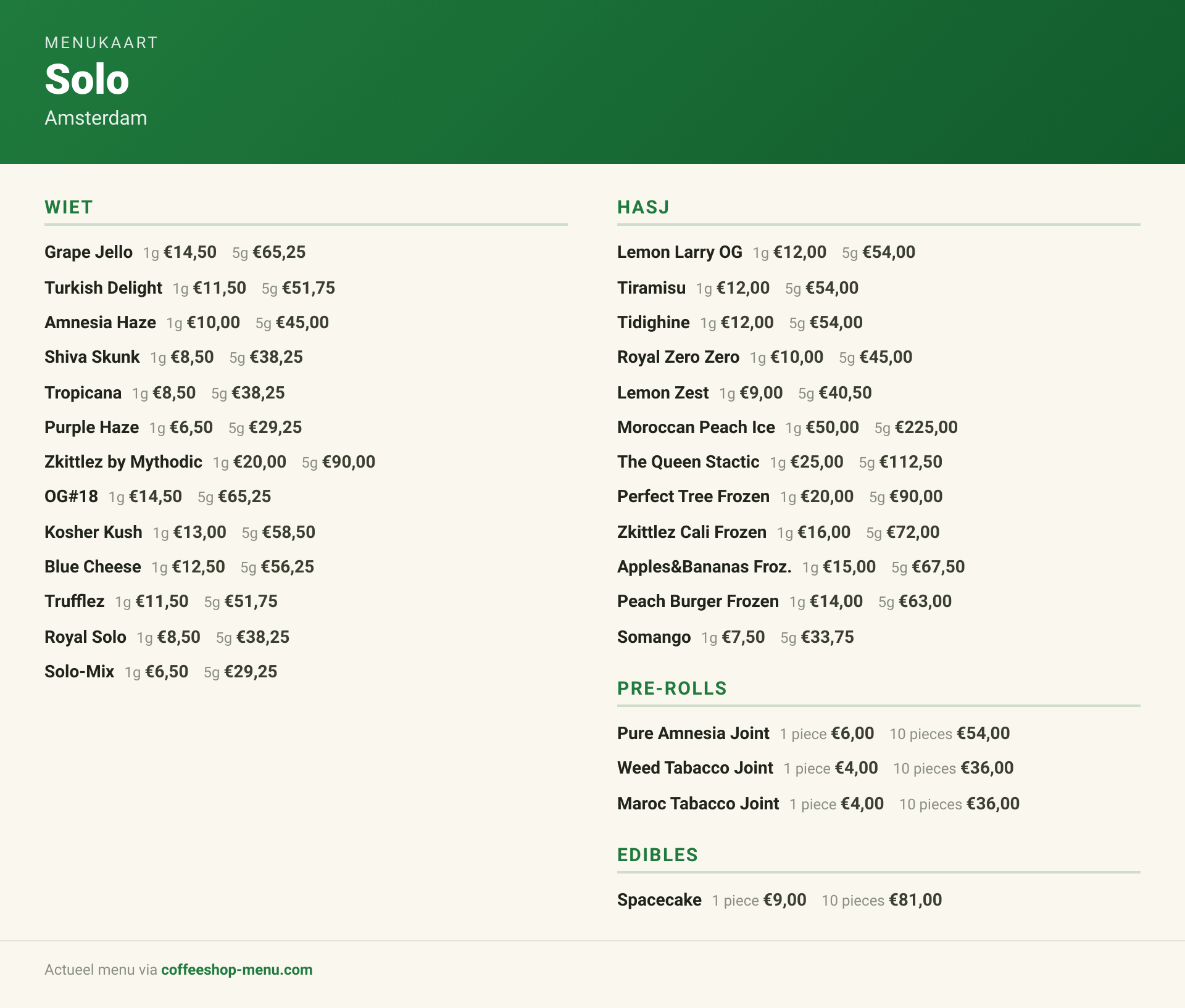Click Lemon Zest 5g €40,50 price
The image size is (1185, 1008).
(x=846, y=393)
